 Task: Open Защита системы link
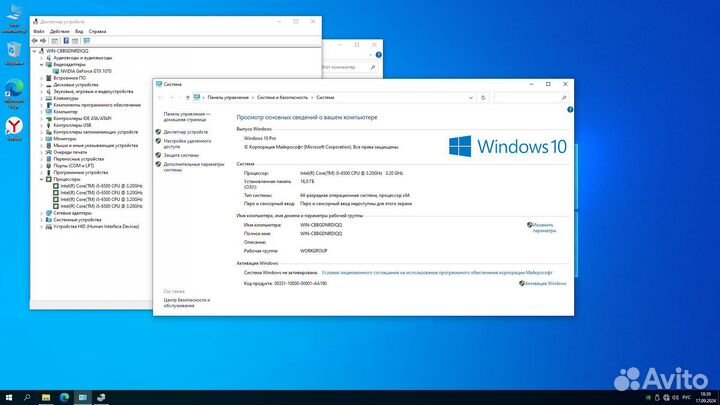[x=181, y=155]
